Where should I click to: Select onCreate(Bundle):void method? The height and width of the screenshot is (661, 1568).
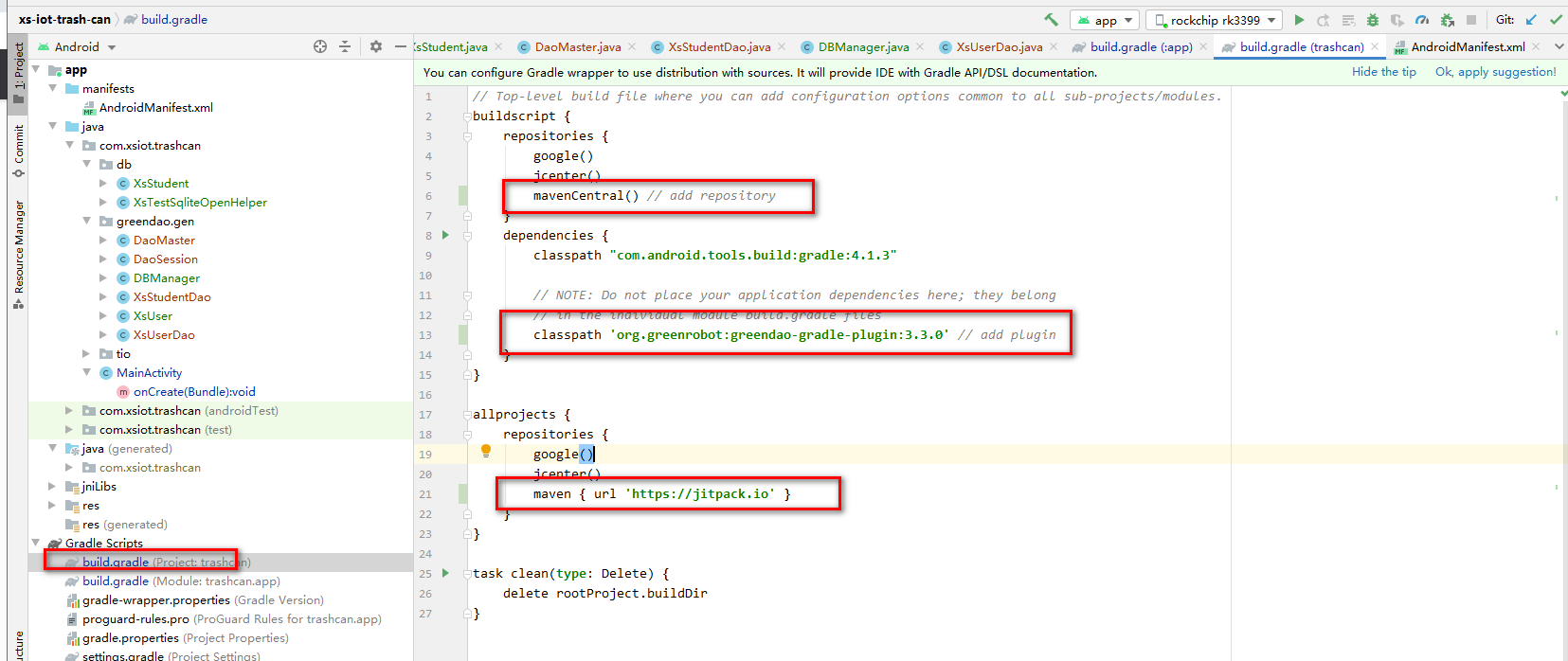186,391
